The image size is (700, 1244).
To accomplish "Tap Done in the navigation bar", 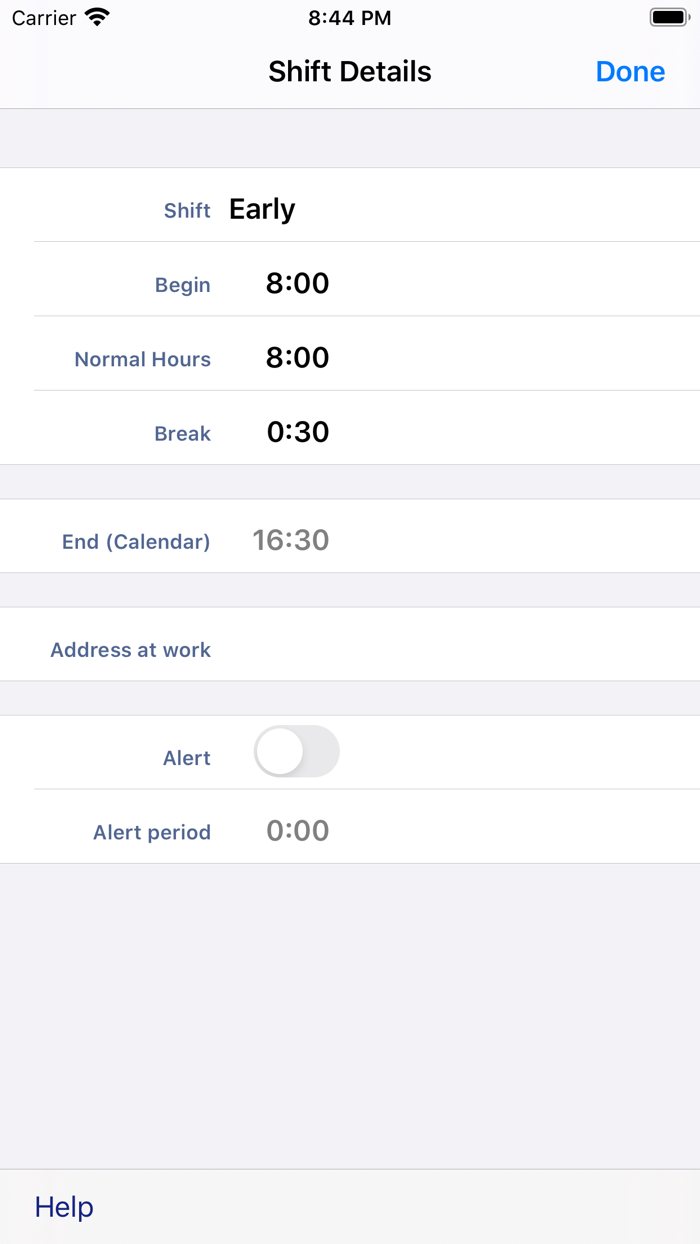I will coord(630,72).
